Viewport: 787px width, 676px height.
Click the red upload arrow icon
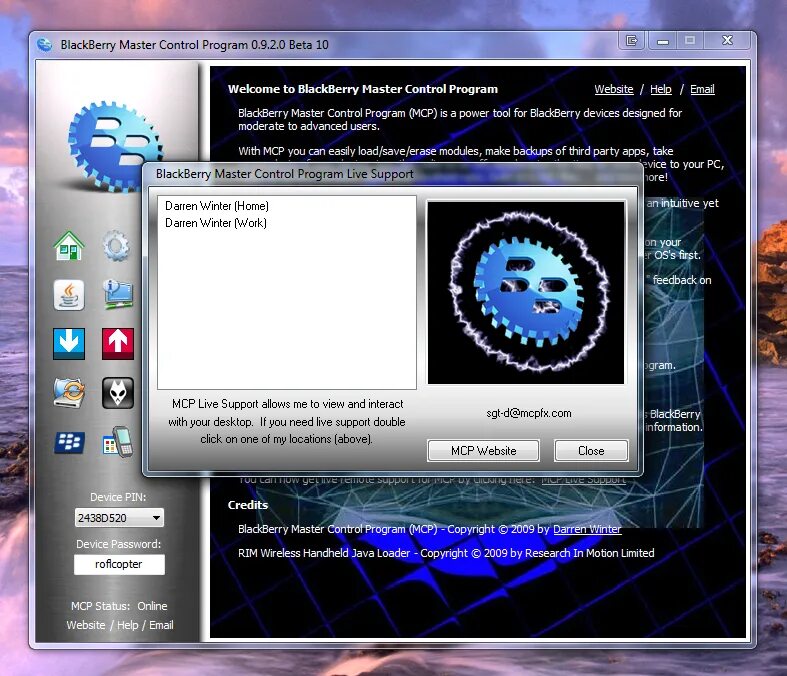(118, 344)
